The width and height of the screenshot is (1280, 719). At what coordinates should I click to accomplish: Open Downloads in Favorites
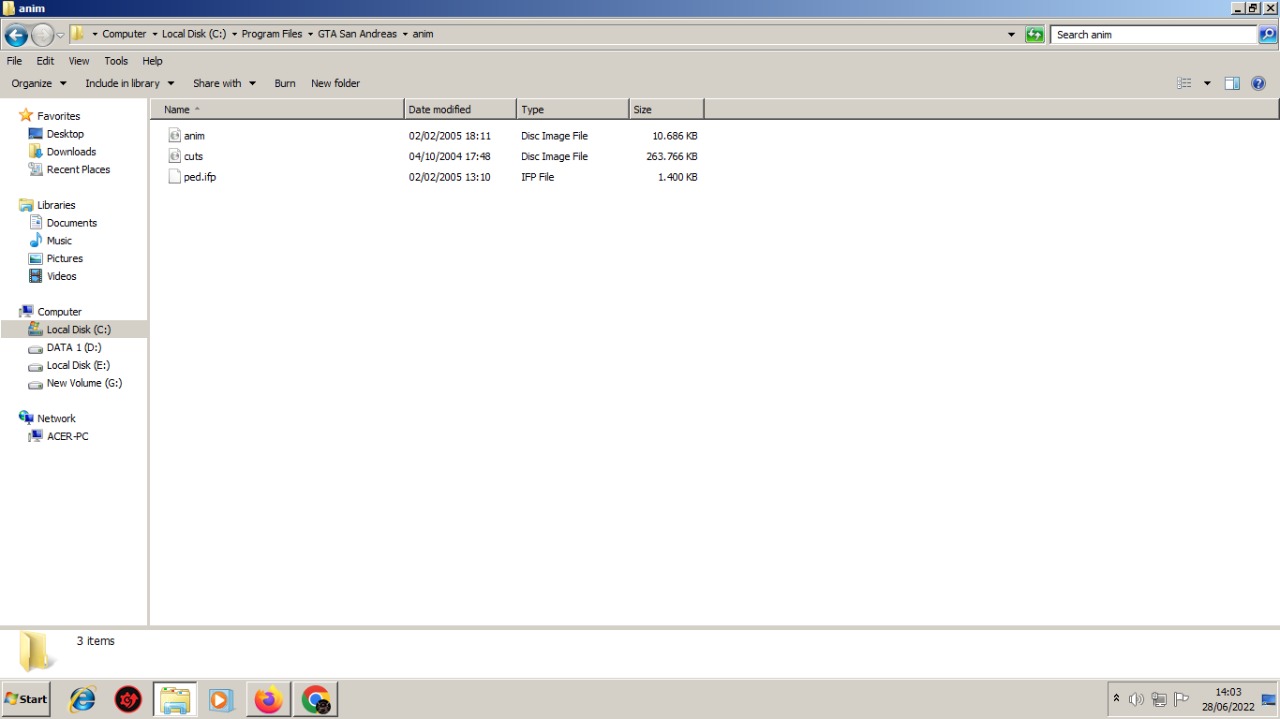pyautogui.click(x=71, y=152)
